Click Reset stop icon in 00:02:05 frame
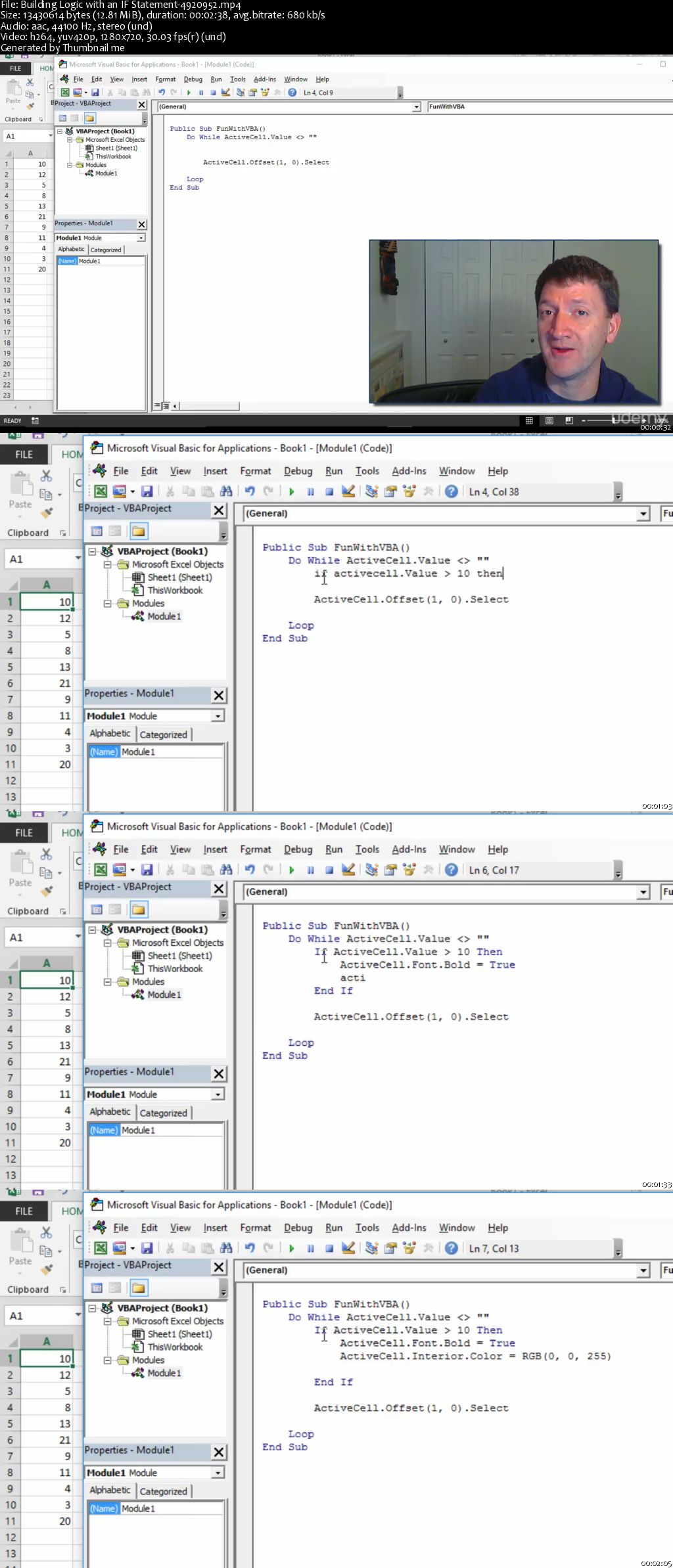Viewport: 673px width, 1568px height. (329, 1248)
